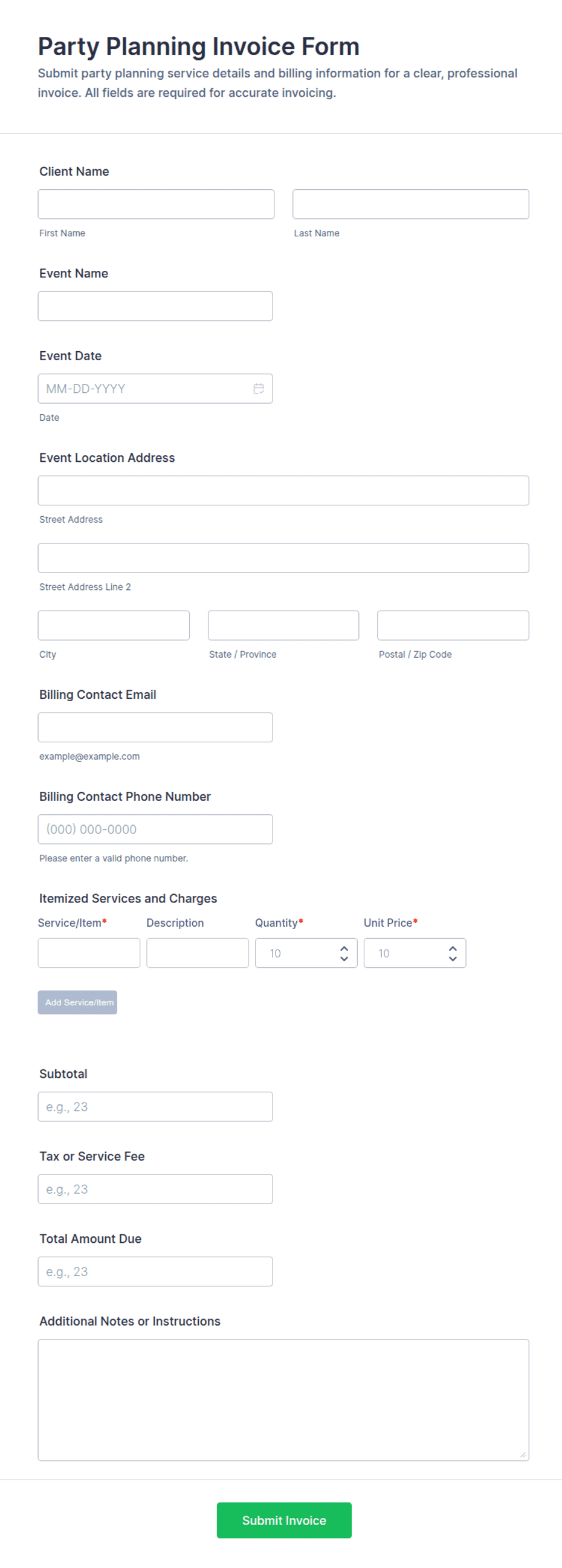
Task: Select the Service/Item text box
Action: (89, 953)
